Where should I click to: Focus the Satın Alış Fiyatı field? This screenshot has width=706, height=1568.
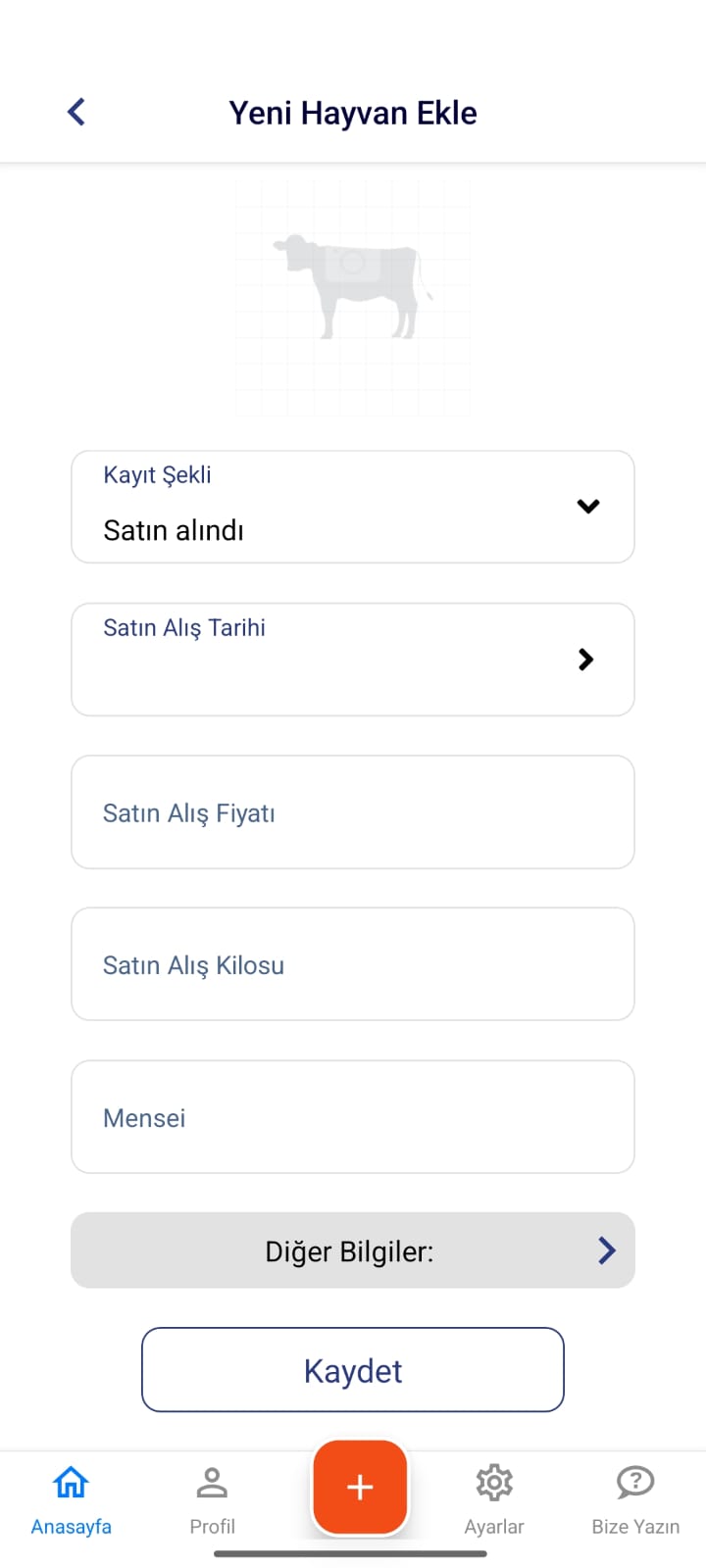pyautogui.click(x=353, y=812)
